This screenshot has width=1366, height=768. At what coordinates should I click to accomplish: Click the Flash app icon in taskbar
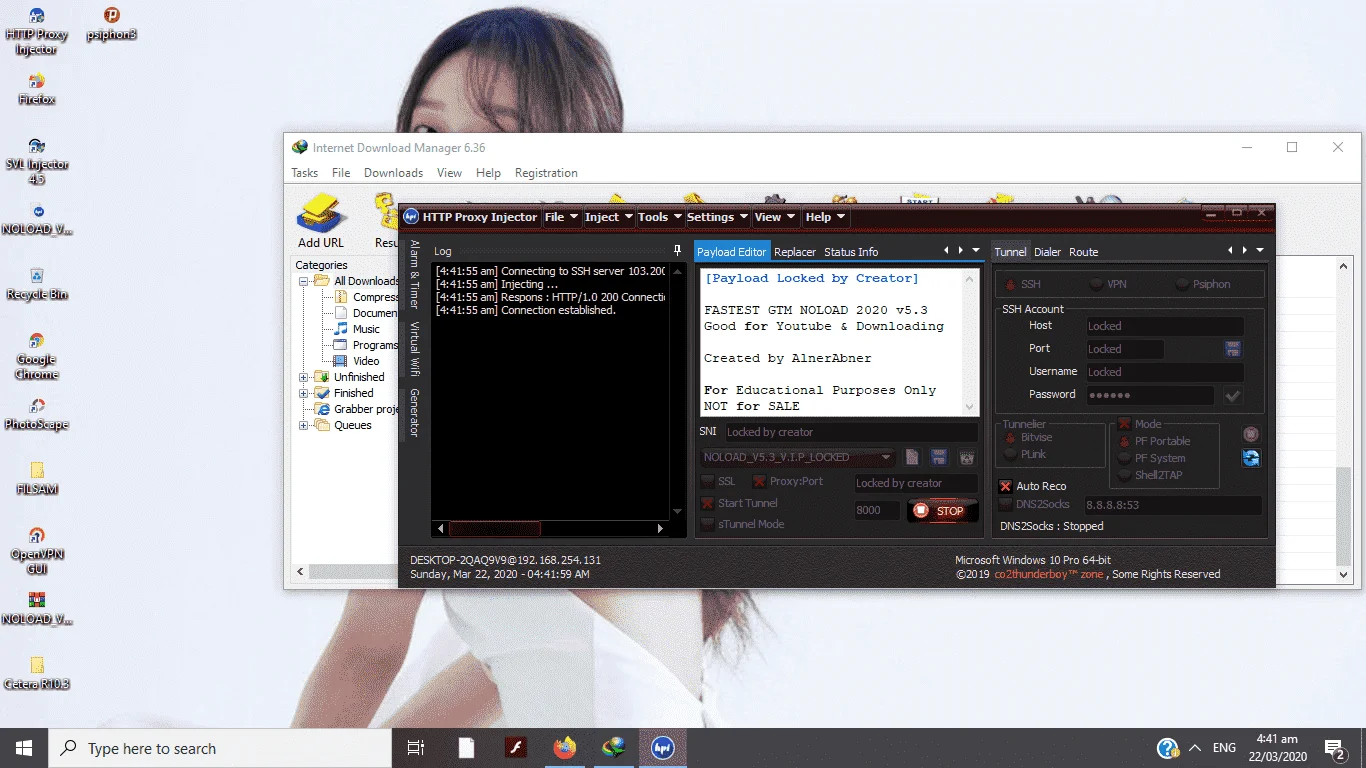(515, 747)
